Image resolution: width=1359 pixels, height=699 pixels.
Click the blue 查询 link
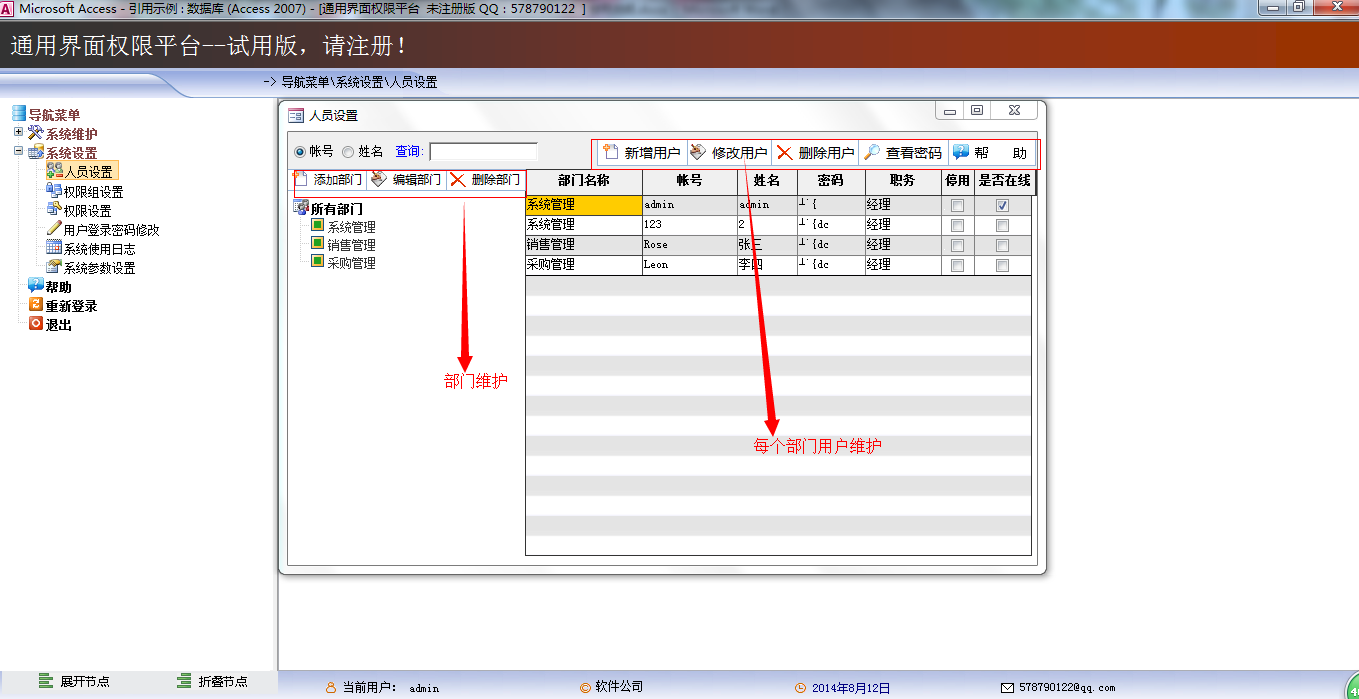click(x=409, y=152)
